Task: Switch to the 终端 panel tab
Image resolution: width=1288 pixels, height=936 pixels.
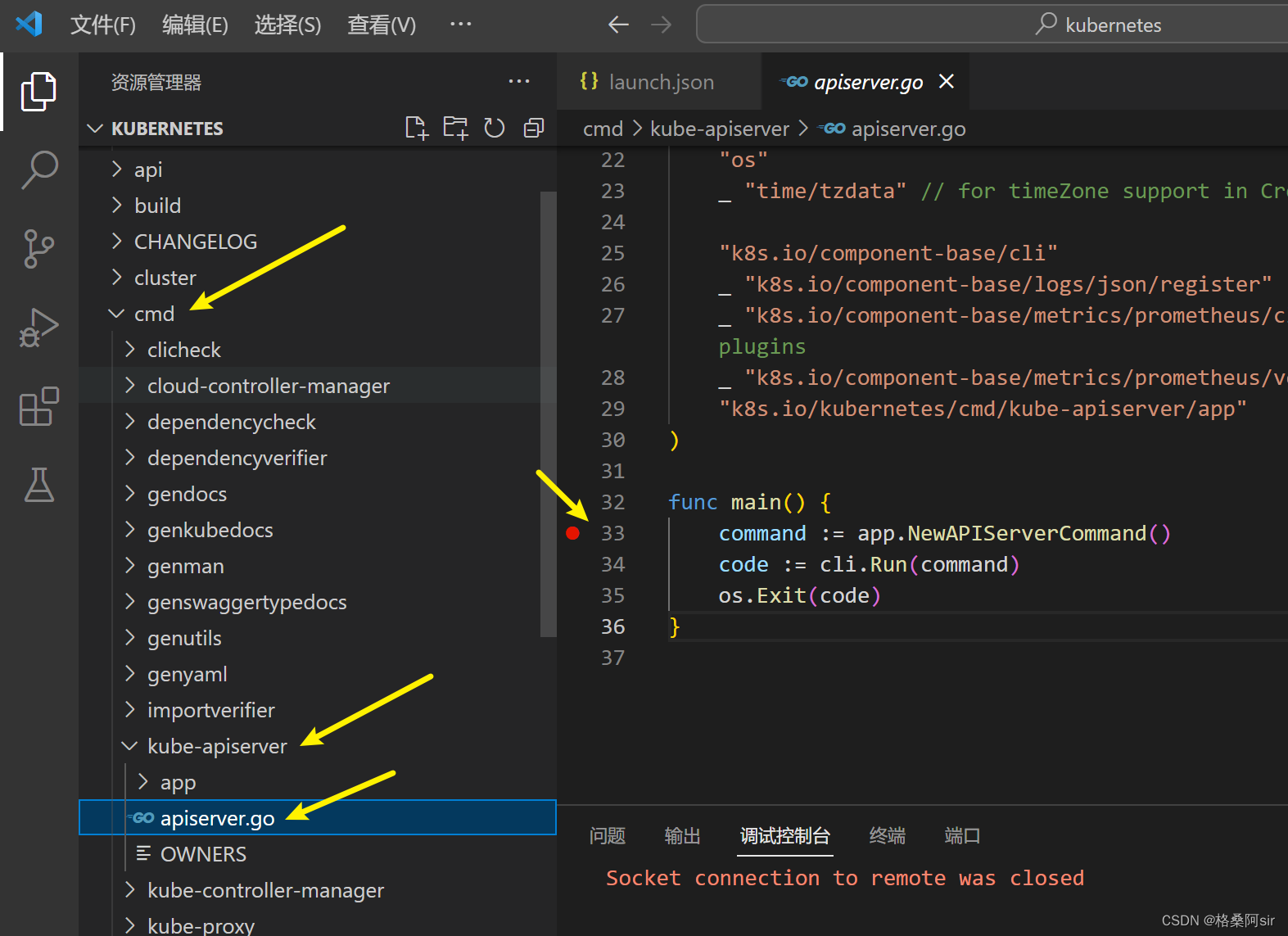Action: [x=888, y=835]
